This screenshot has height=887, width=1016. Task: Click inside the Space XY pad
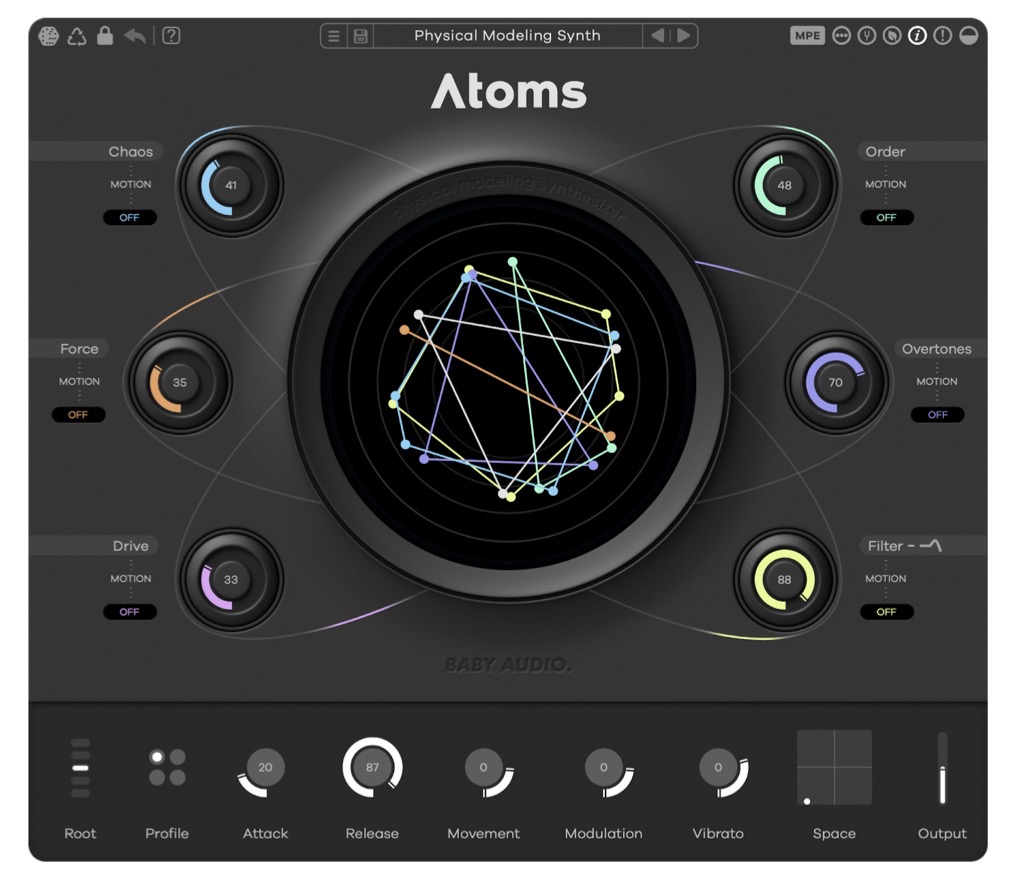click(834, 767)
